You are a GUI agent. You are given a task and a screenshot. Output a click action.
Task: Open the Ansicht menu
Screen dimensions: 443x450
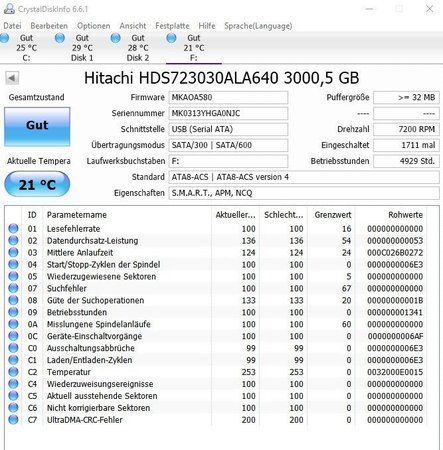133,26
